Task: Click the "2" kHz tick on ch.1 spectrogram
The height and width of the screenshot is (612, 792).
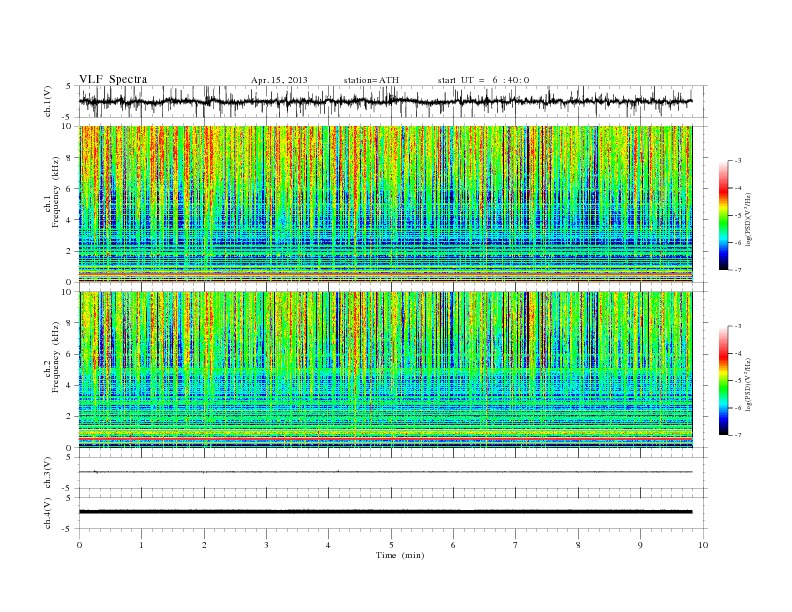Action: (x=70, y=251)
